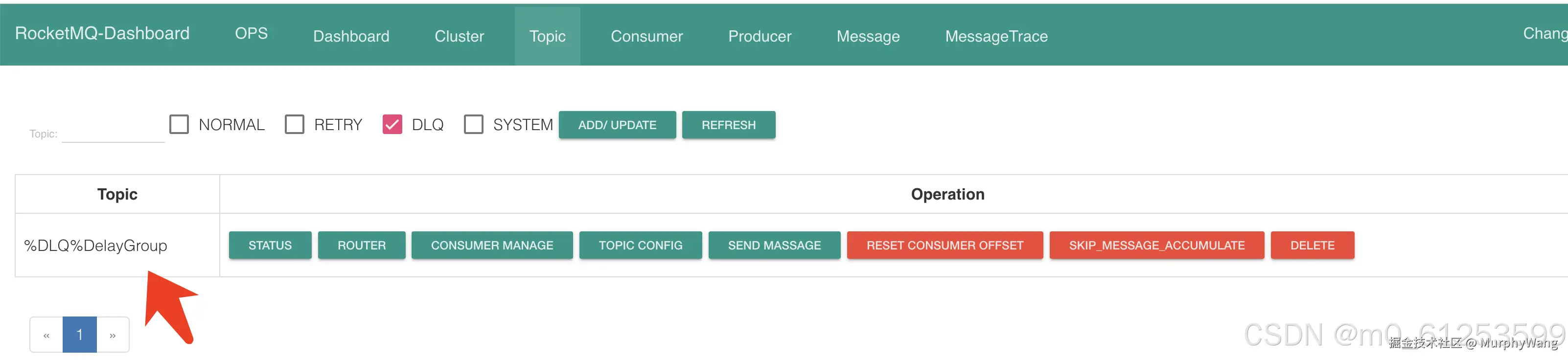
Task: Uncheck the DLQ filter checkbox
Action: click(392, 125)
